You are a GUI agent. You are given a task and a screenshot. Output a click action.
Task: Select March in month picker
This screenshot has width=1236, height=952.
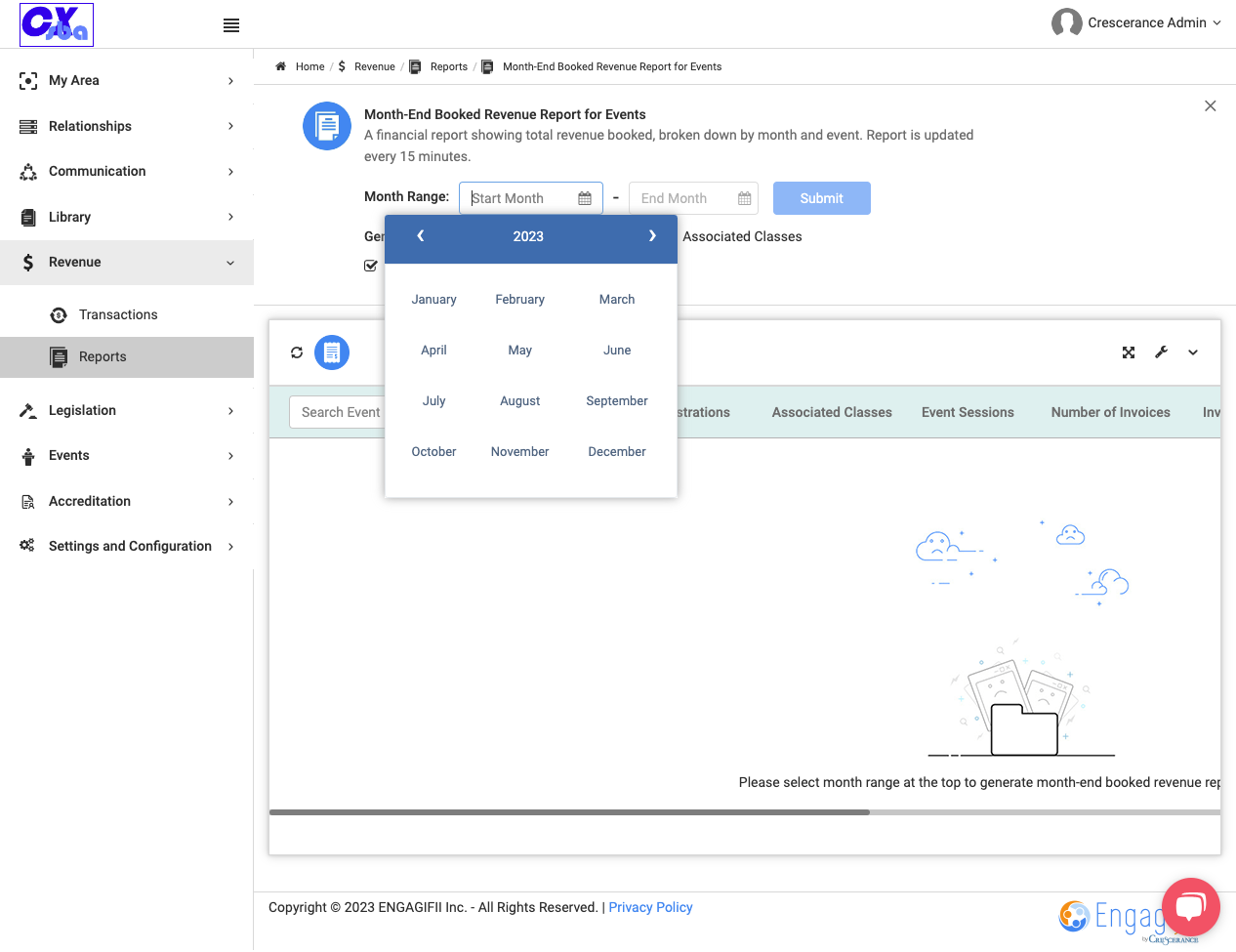pos(617,300)
